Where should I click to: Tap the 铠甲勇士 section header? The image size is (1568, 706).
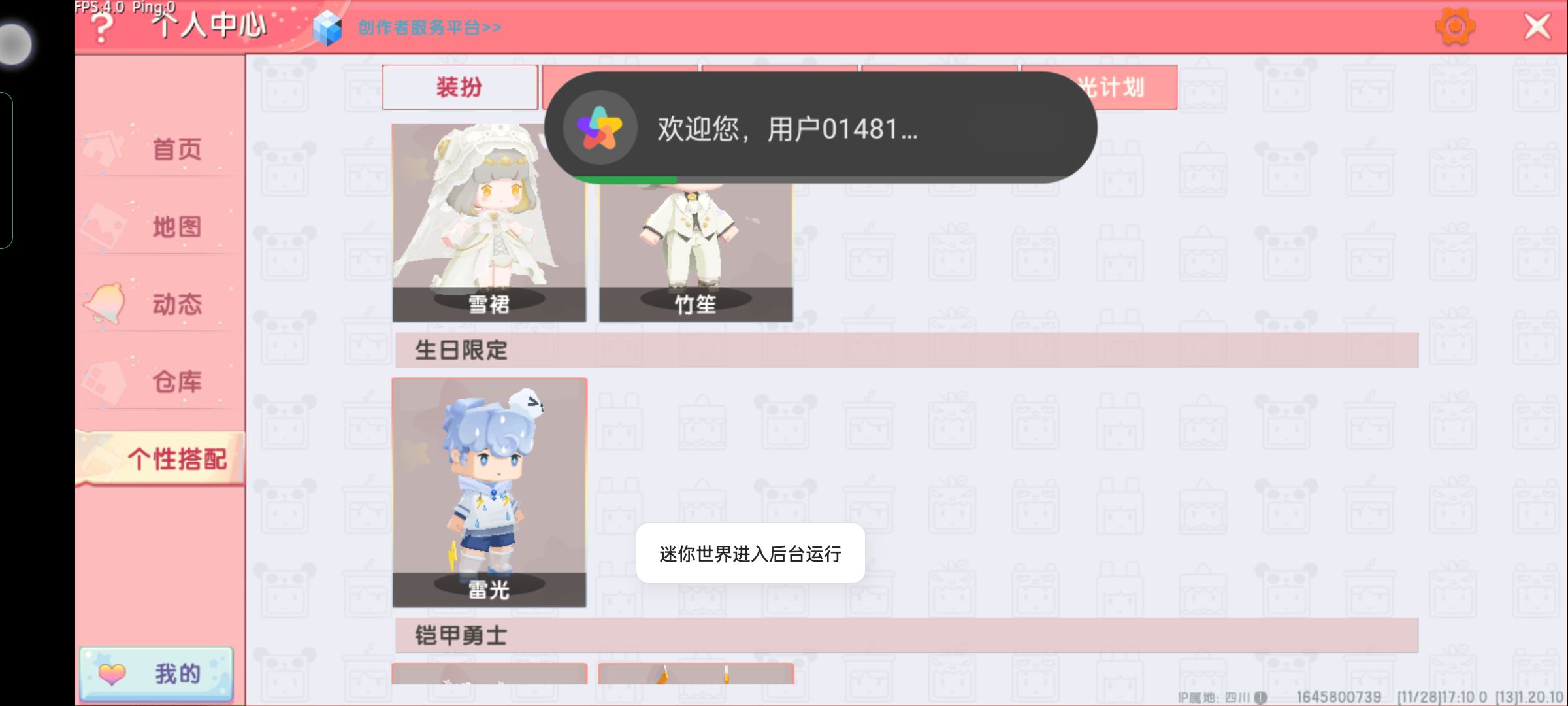[906, 635]
